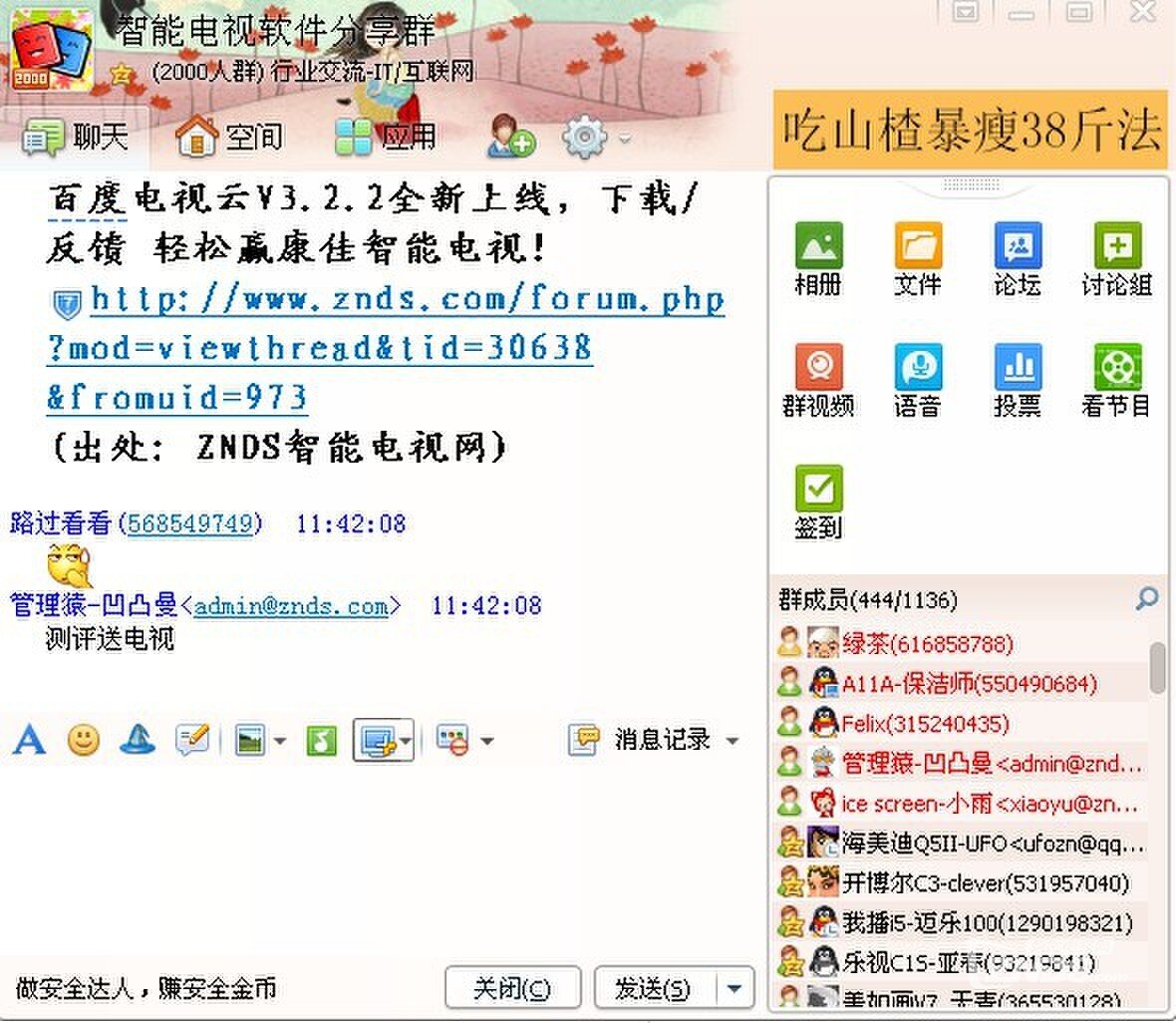Click the thinking emoji sticker in chat
The height and width of the screenshot is (1023, 1176).
(70, 565)
